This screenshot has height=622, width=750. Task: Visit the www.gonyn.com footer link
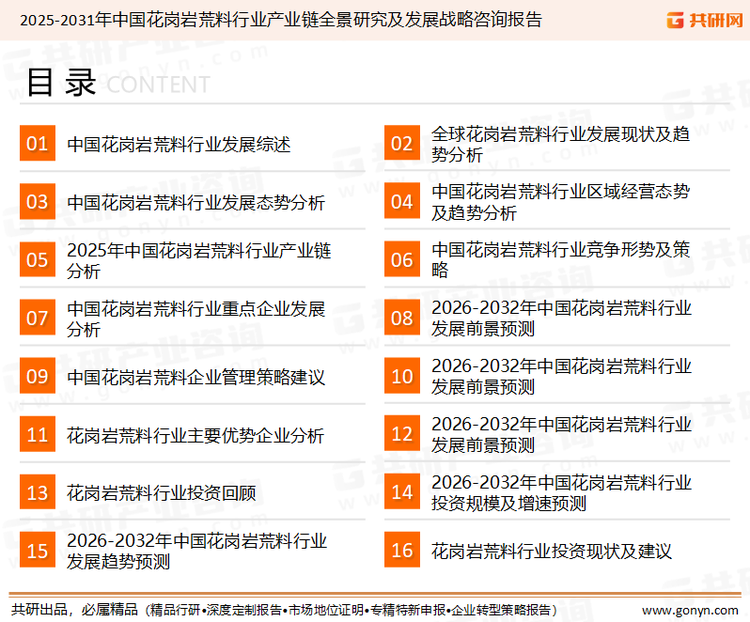689,609
